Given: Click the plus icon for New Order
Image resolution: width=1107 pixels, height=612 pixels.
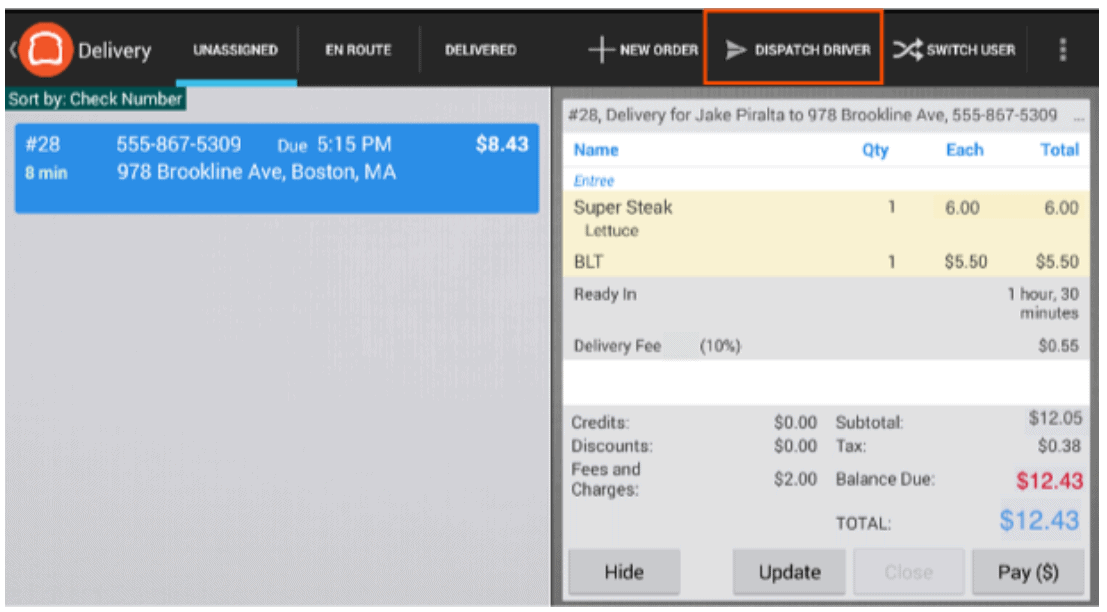Looking at the screenshot, I should pyautogui.click(x=601, y=50).
